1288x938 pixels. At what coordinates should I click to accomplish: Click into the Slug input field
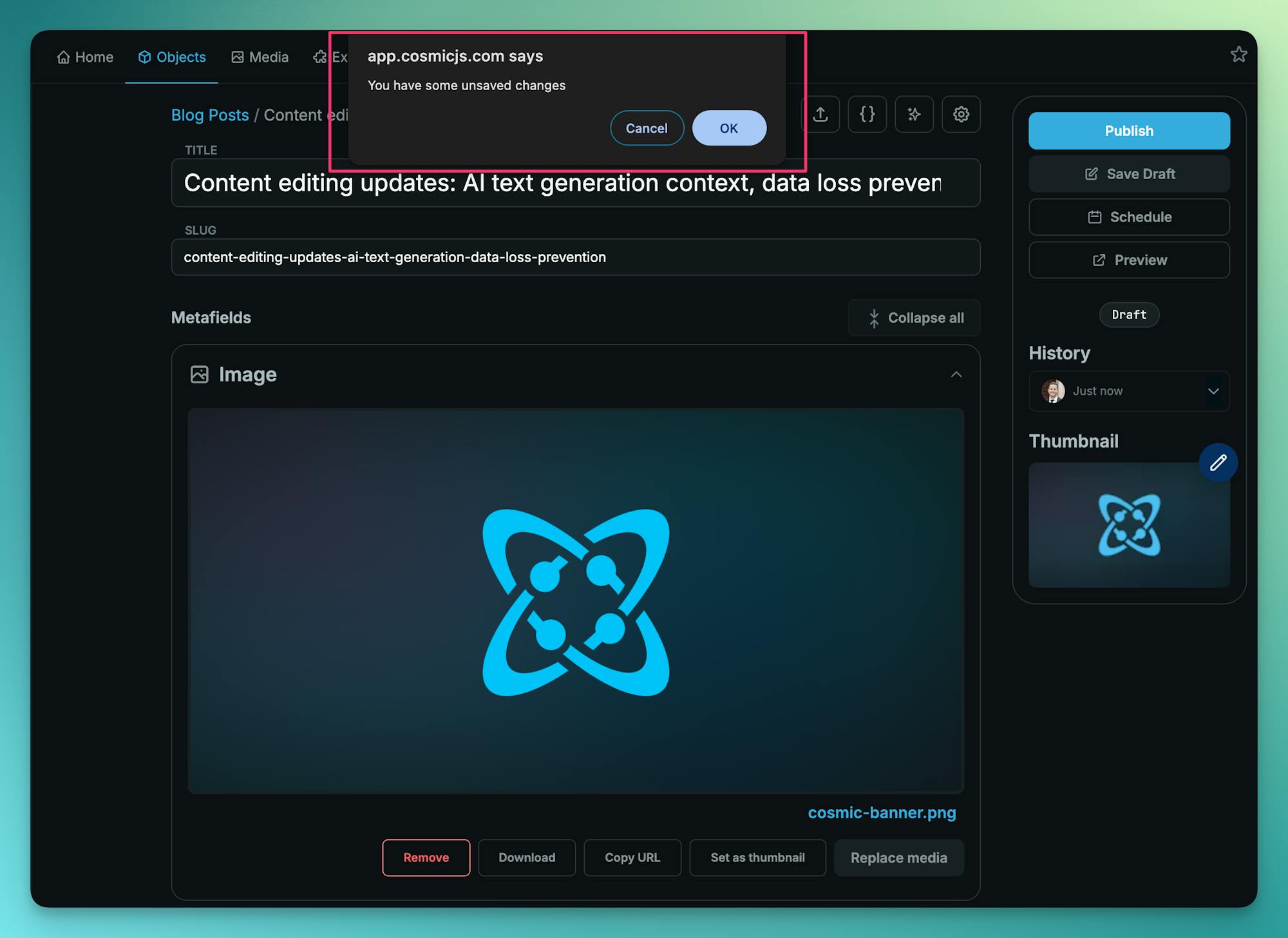[576, 257]
